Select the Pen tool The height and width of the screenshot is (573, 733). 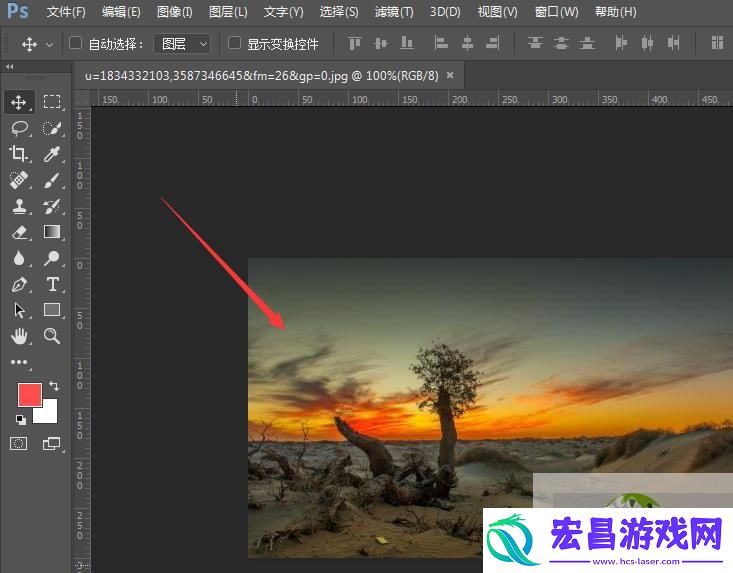pyautogui.click(x=19, y=284)
